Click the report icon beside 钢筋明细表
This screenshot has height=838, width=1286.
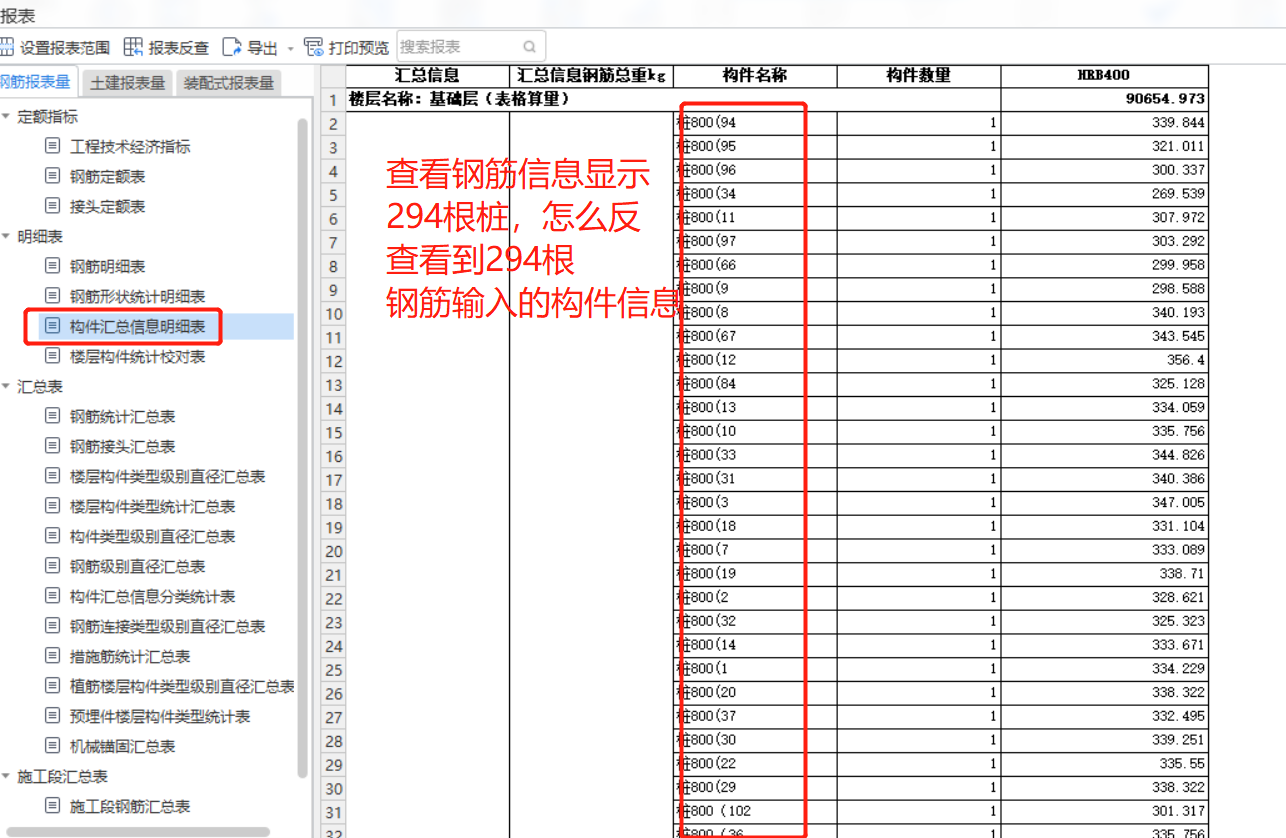[x=53, y=266]
